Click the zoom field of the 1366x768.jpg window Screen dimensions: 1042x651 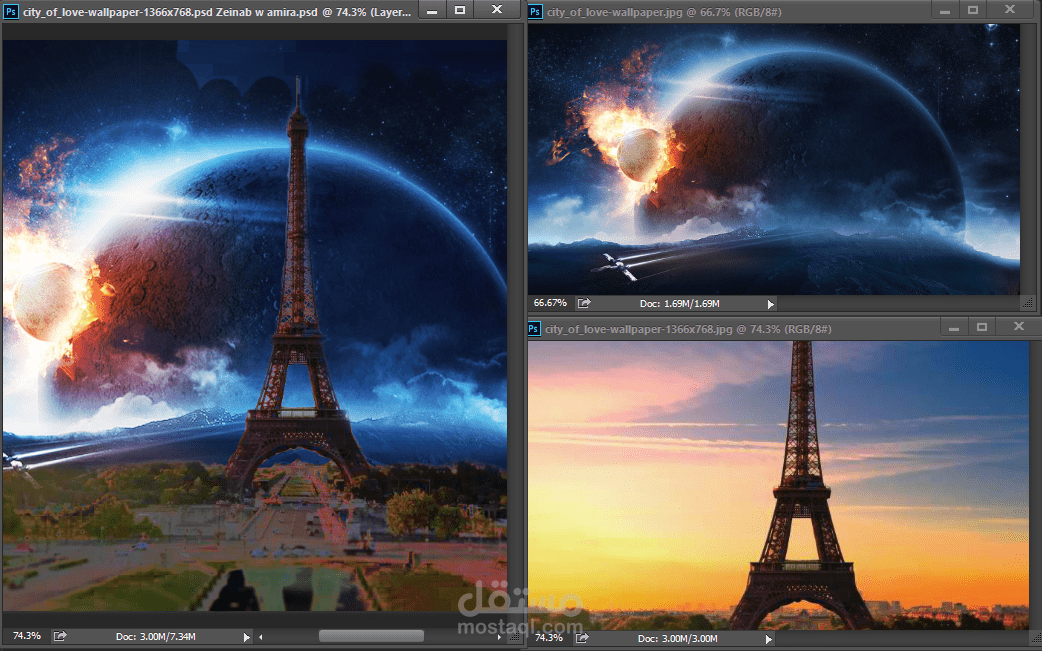(x=549, y=638)
